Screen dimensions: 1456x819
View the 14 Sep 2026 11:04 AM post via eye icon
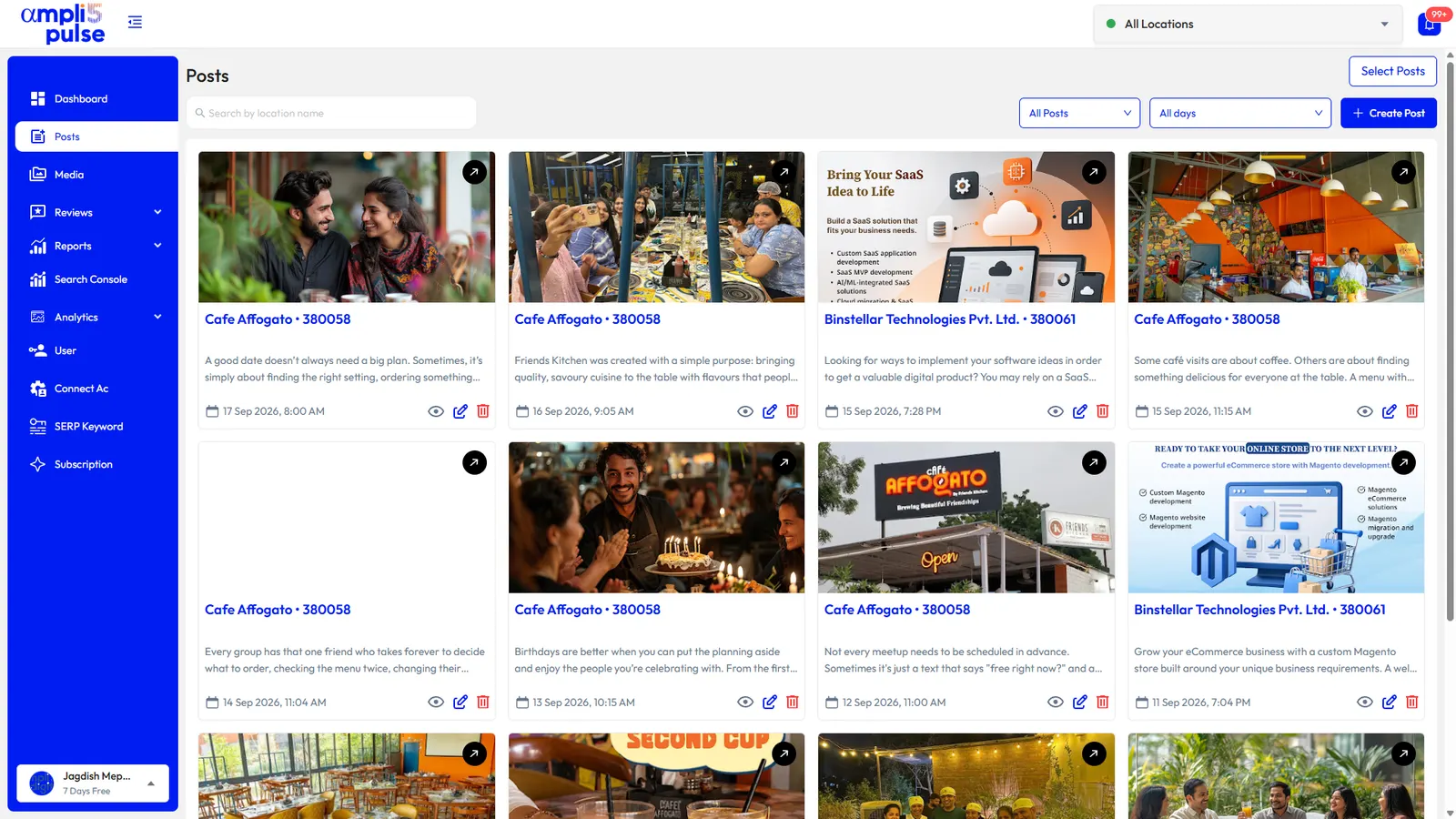click(x=436, y=702)
